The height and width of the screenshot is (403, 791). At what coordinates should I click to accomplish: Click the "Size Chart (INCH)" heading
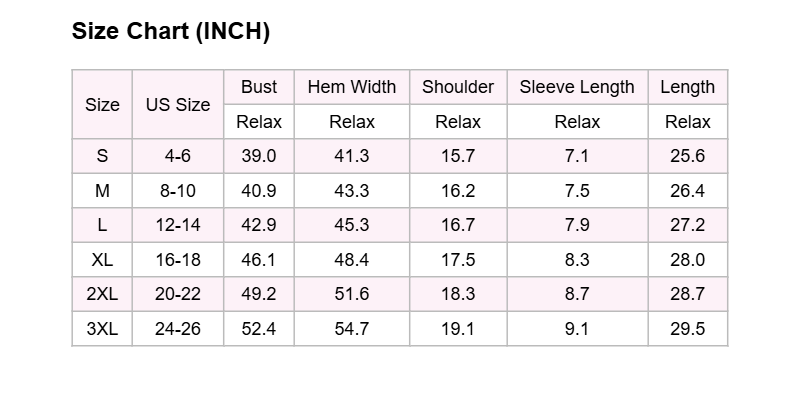coord(171,32)
